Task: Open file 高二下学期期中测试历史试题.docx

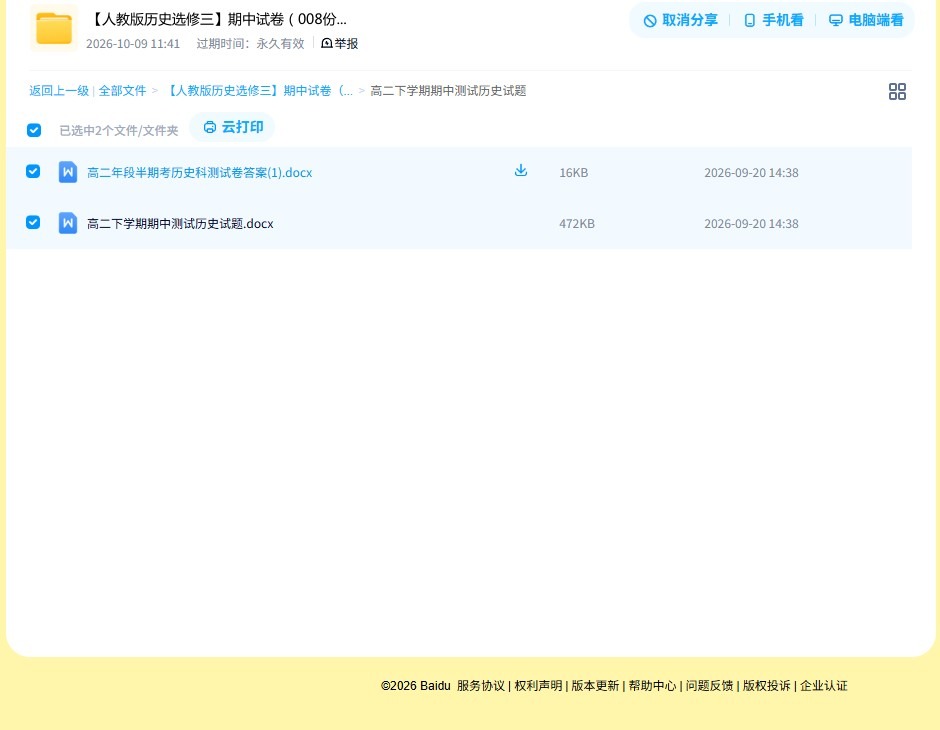Action: point(180,224)
